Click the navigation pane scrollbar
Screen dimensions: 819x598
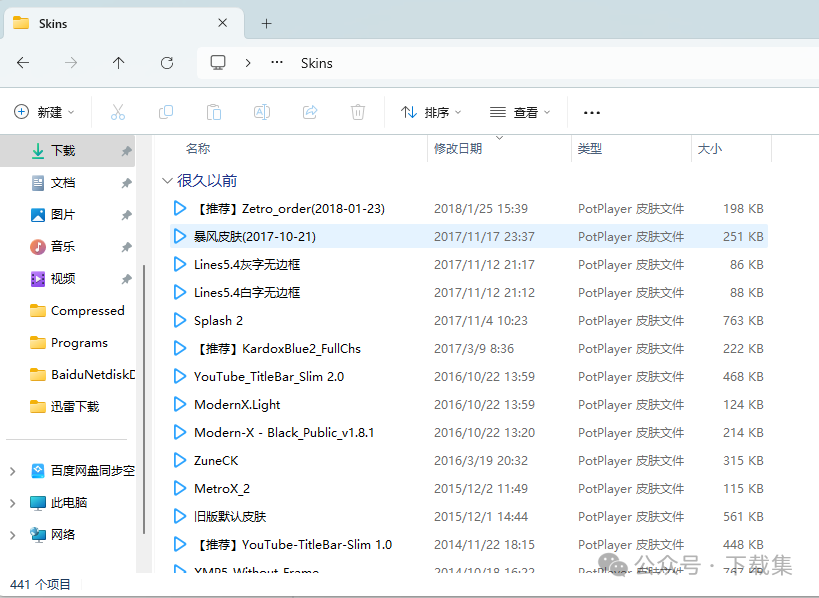(144, 400)
